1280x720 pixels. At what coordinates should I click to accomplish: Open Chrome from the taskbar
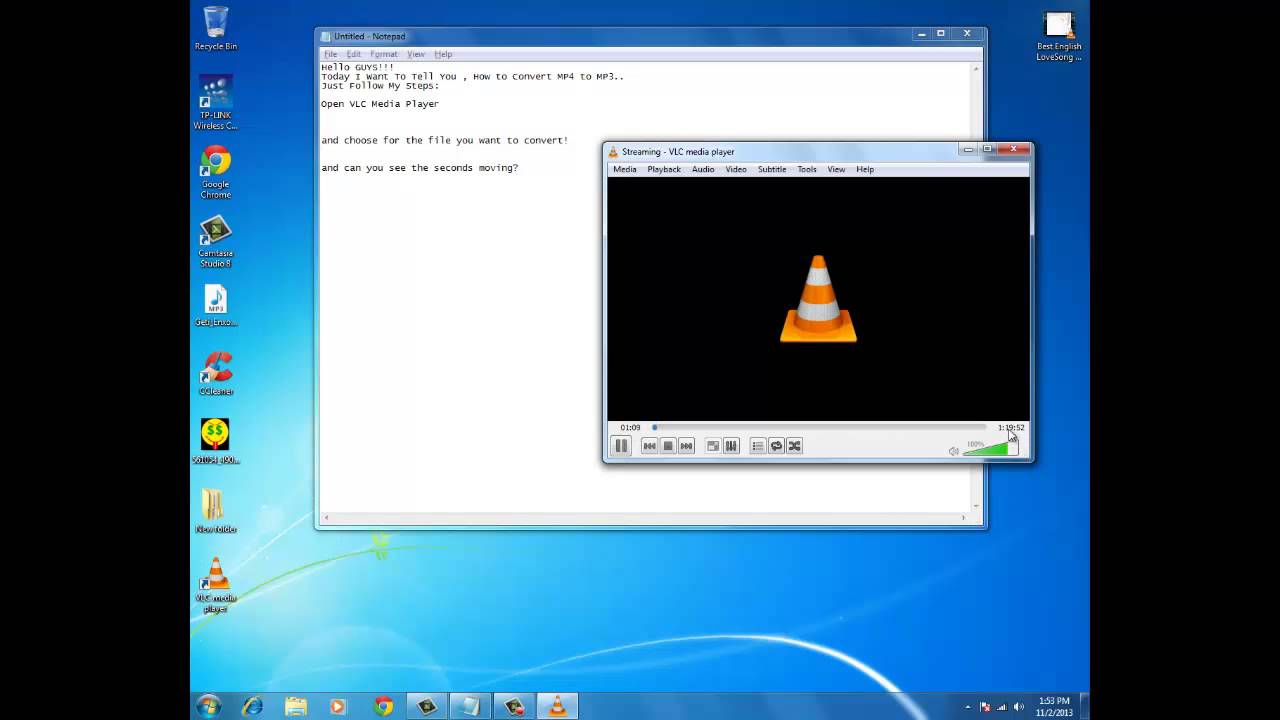point(383,706)
